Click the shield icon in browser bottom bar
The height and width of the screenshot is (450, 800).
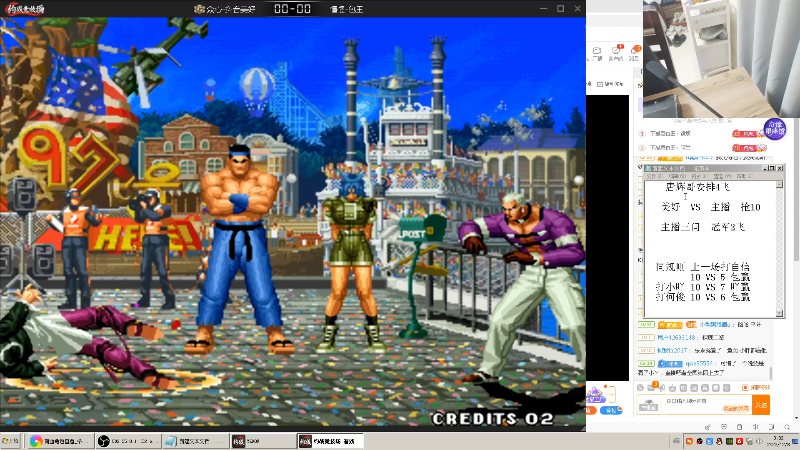pos(724,427)
